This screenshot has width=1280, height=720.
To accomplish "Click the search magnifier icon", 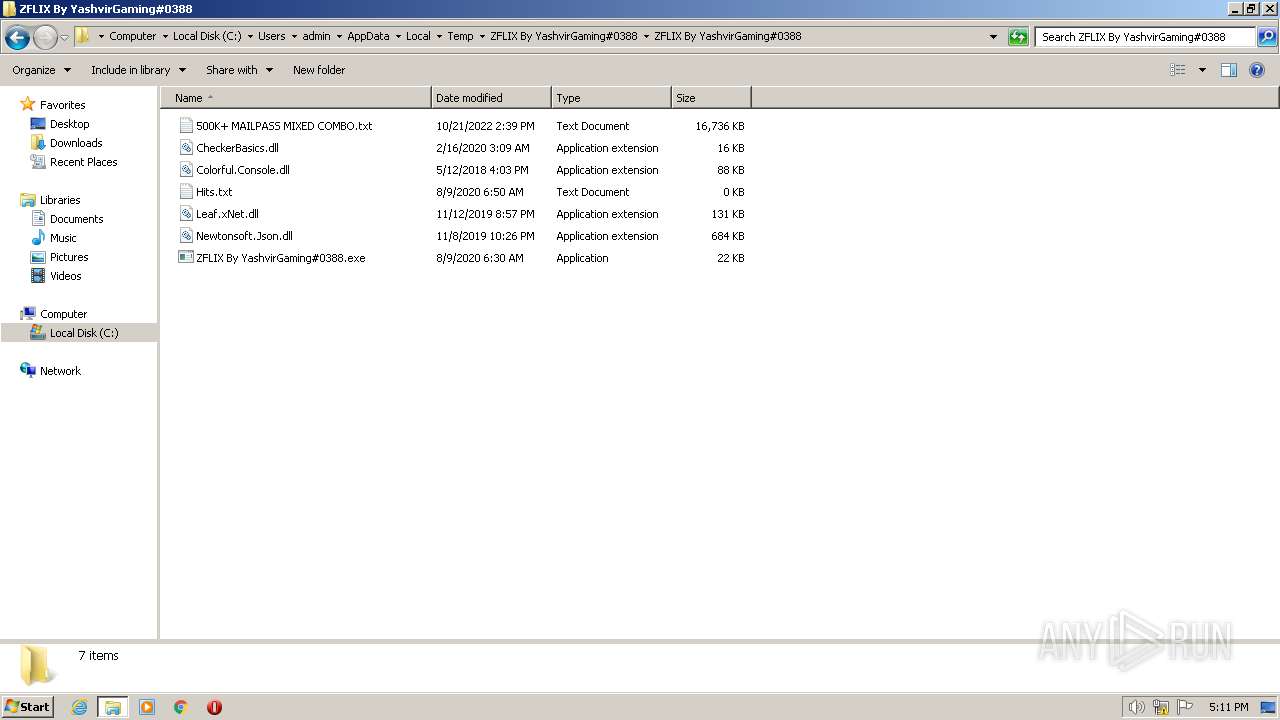I will pyautogui.click(x=1266, y=37).
